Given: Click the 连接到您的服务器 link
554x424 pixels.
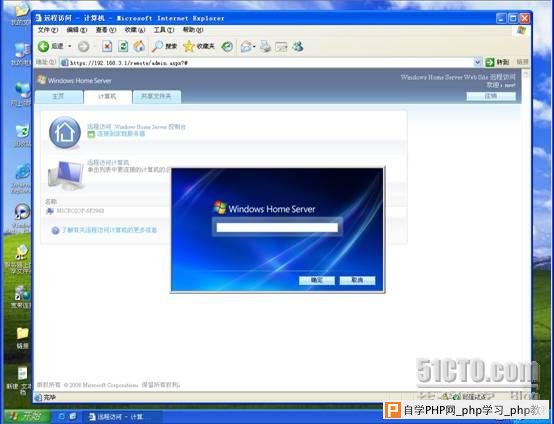Looking at the screenshot, I should click(121, 134).
